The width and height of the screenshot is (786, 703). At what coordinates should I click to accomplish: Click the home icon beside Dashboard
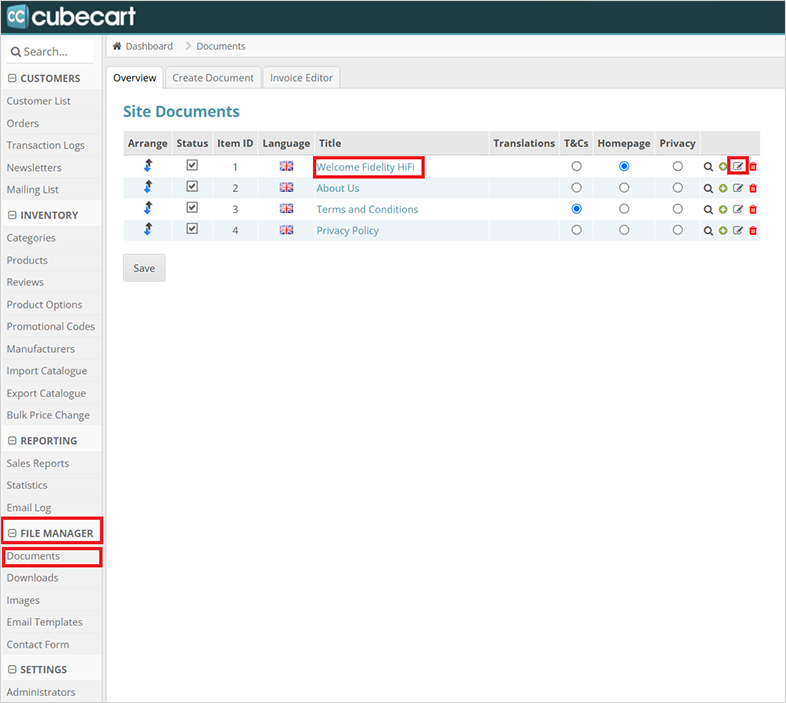(x=117, y=46)
